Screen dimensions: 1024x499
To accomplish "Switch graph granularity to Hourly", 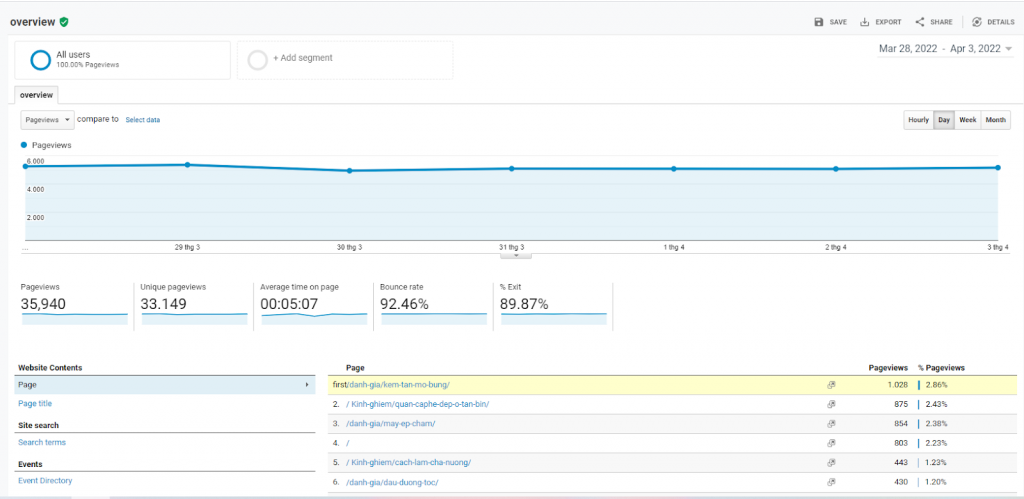I will point(918,120).
